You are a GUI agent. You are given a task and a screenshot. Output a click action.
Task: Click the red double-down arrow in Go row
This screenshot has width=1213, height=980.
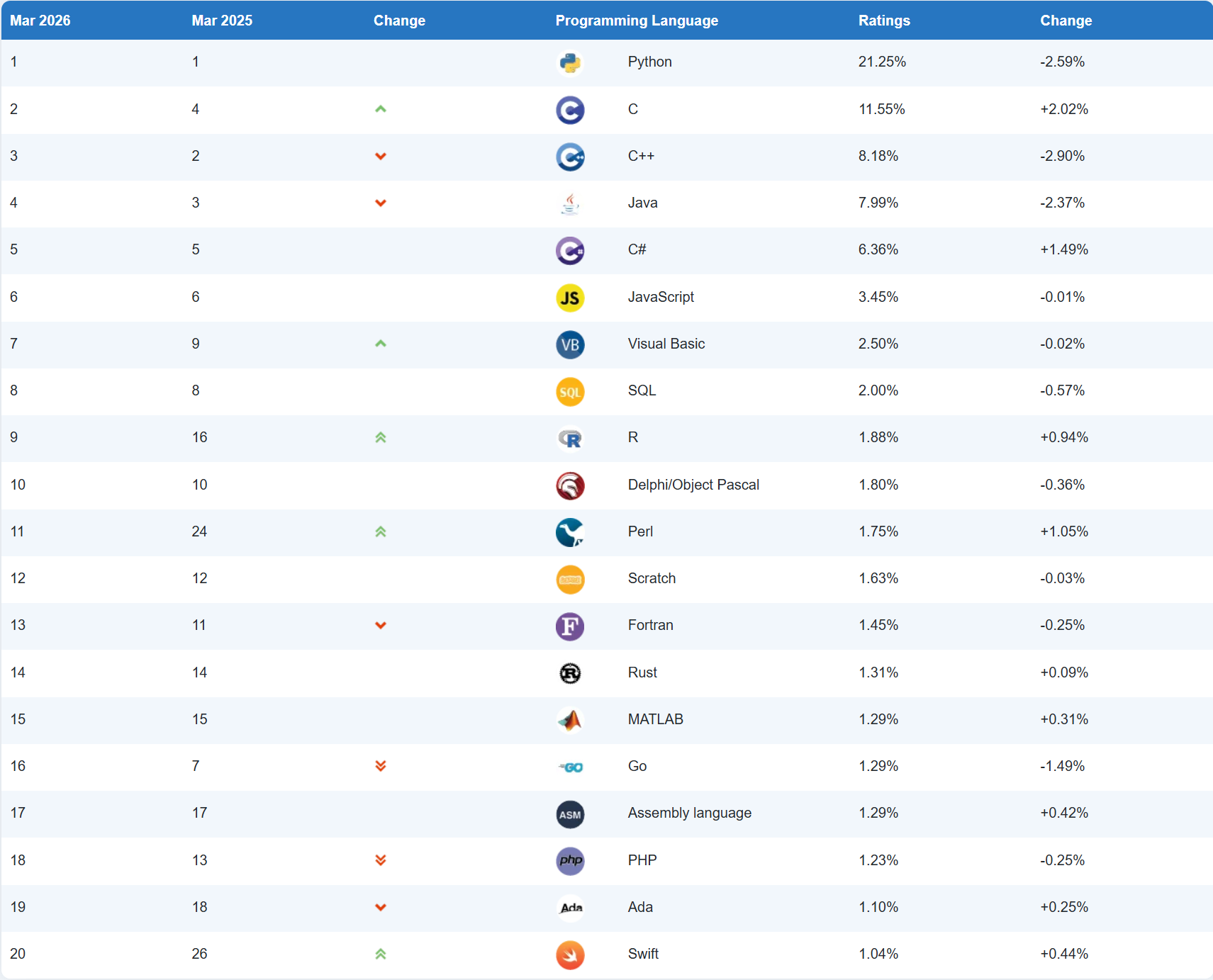pyautogui.click(x=381, y=766)
